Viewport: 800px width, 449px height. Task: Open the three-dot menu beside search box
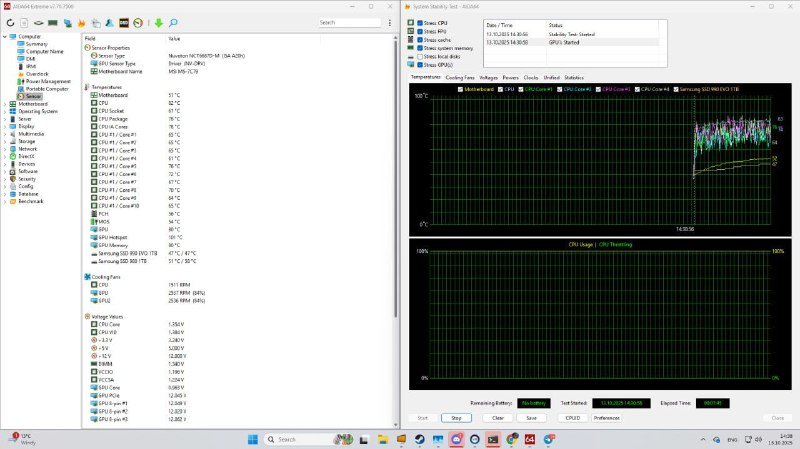pos(390,22)
